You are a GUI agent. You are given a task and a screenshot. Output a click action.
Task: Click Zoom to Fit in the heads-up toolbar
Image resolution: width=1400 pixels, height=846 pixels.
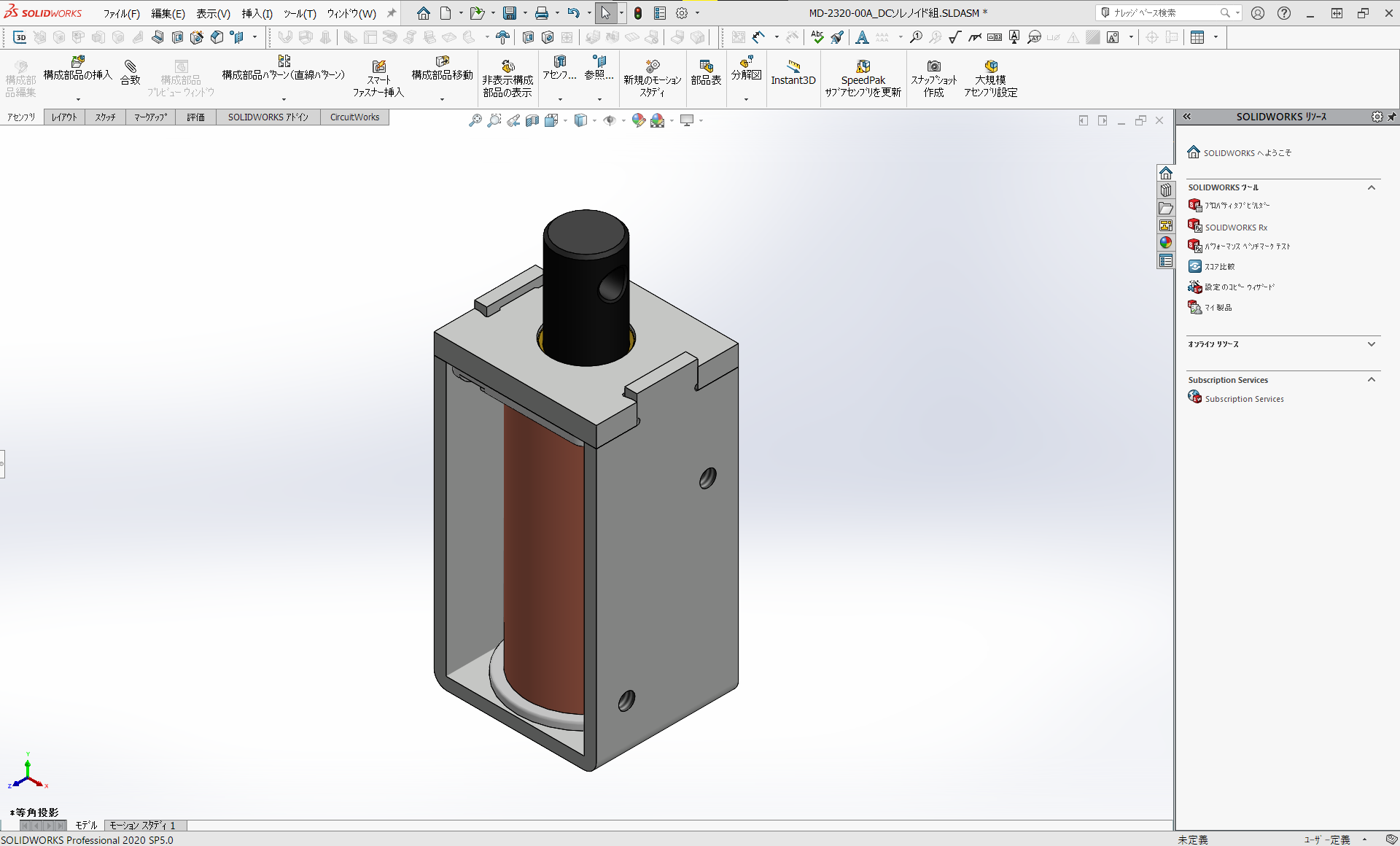coord(476,120)
